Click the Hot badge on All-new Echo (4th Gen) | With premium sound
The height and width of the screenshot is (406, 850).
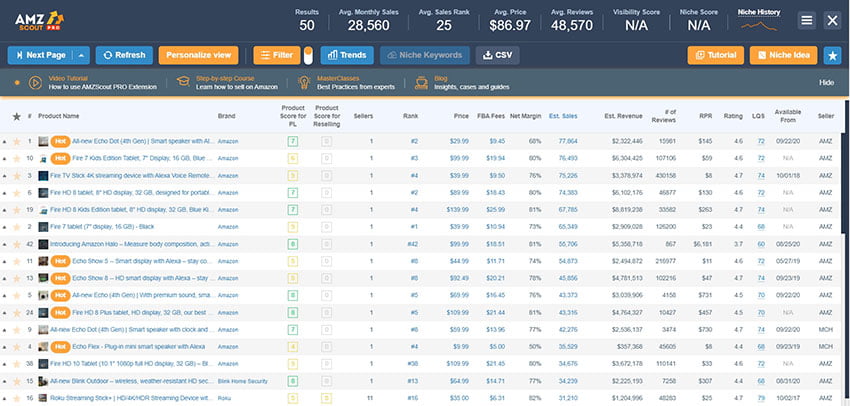[x=60, y=295]
